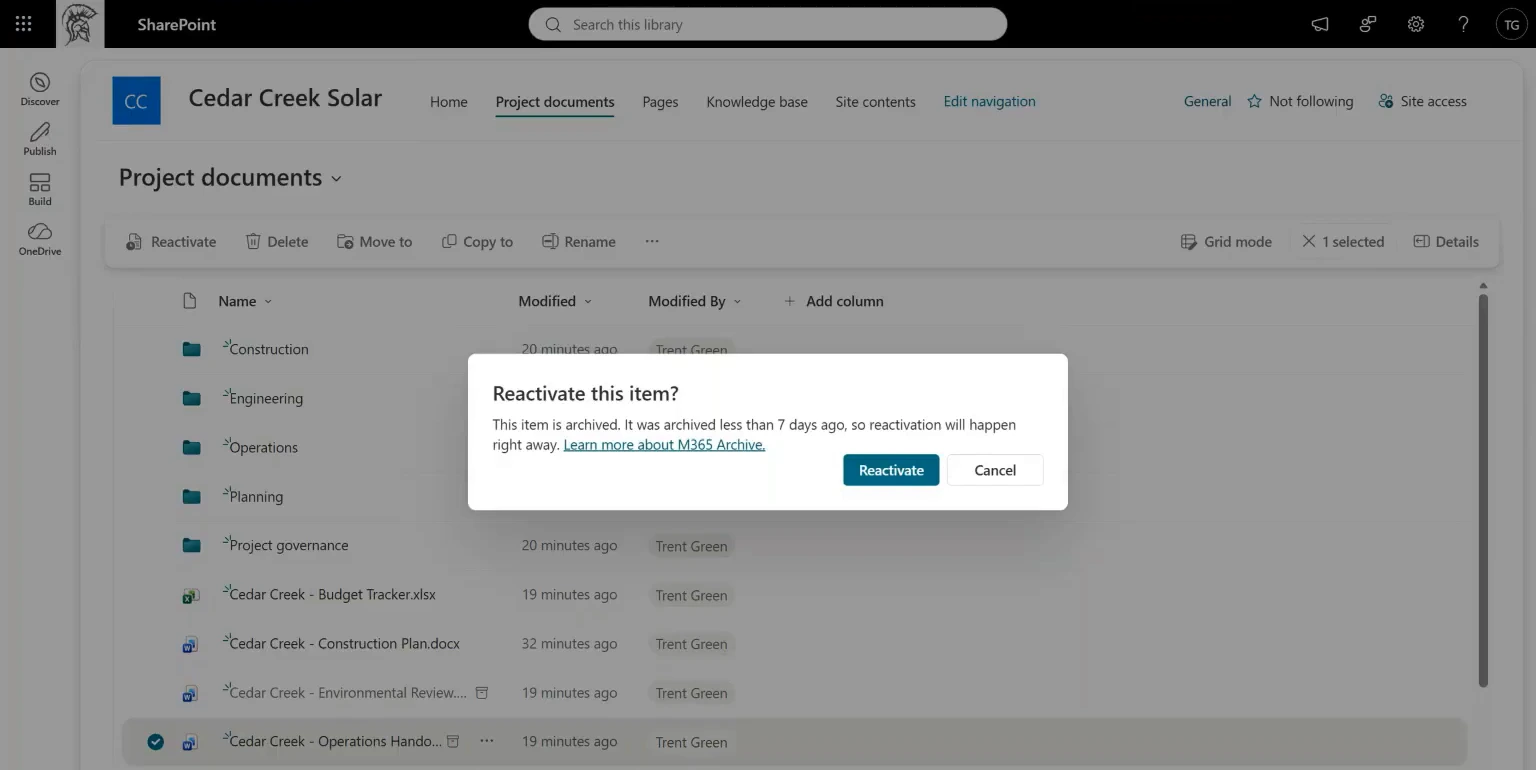Open the Operations folder
The width and height of the screenshot is (1536, 770).
[x=264, y=447]
